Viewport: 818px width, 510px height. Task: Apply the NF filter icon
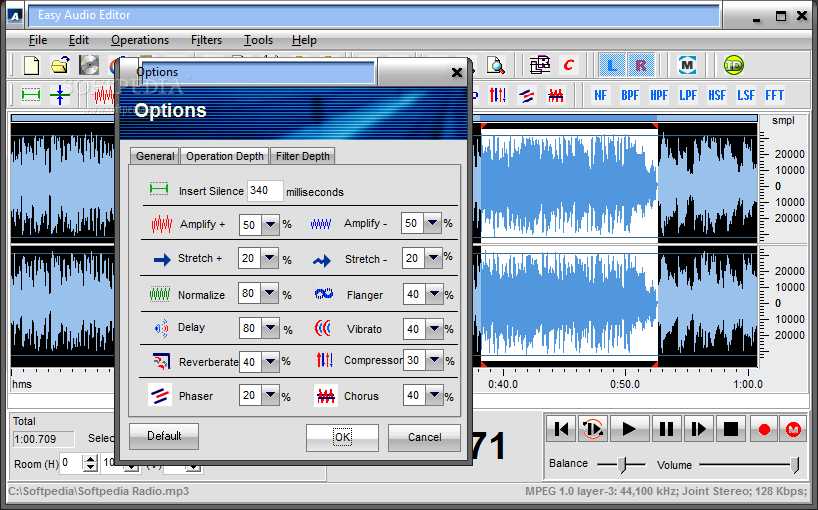pos(600,95)
